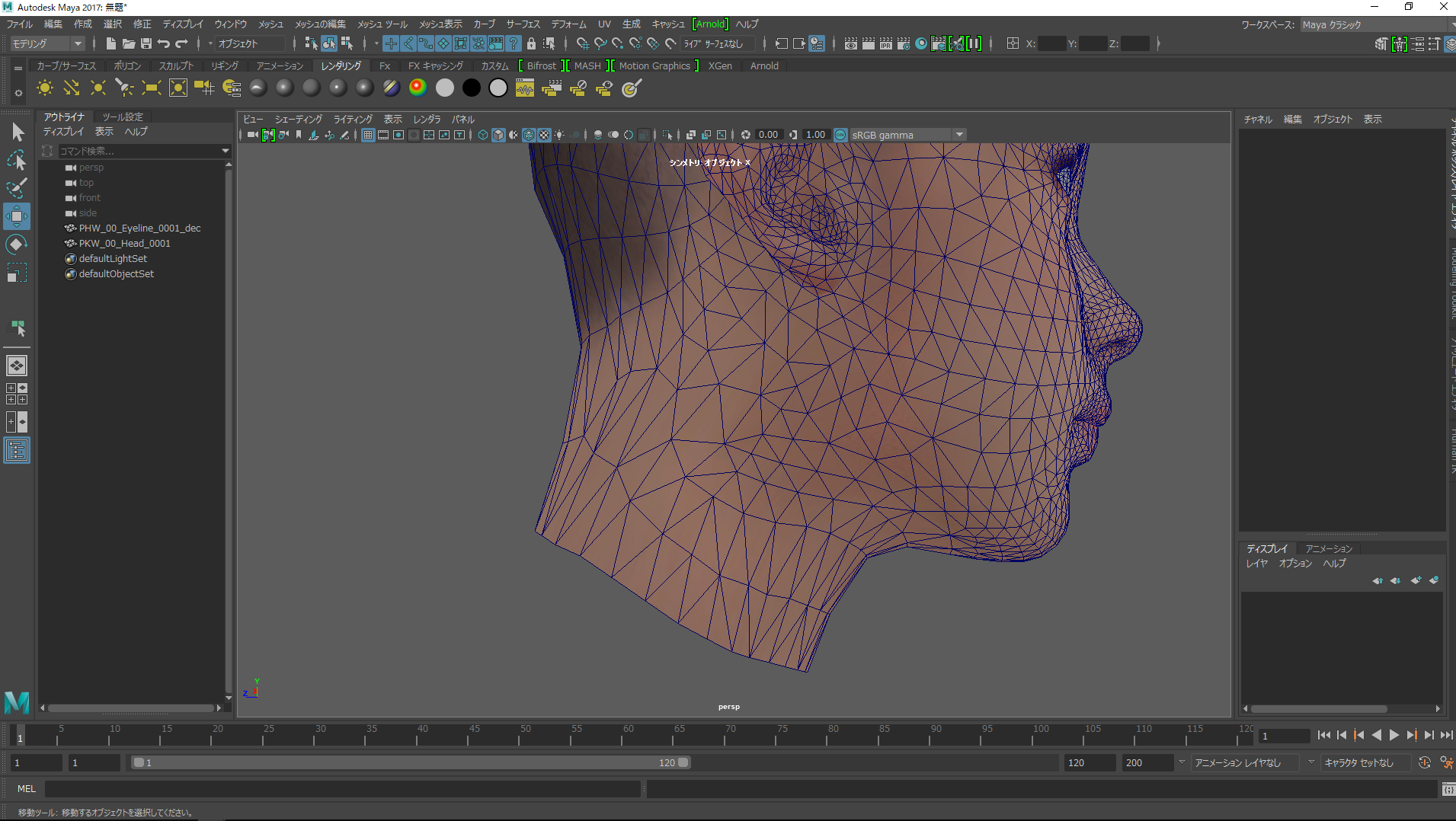
Task: Click the black material sphere on the shelf
Action: pyautogui.click(x=472, y=88)
